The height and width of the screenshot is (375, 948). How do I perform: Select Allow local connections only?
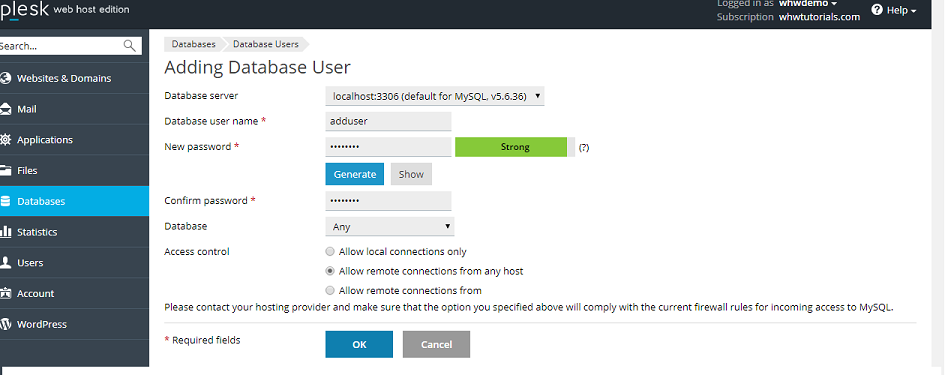(330, 252)
